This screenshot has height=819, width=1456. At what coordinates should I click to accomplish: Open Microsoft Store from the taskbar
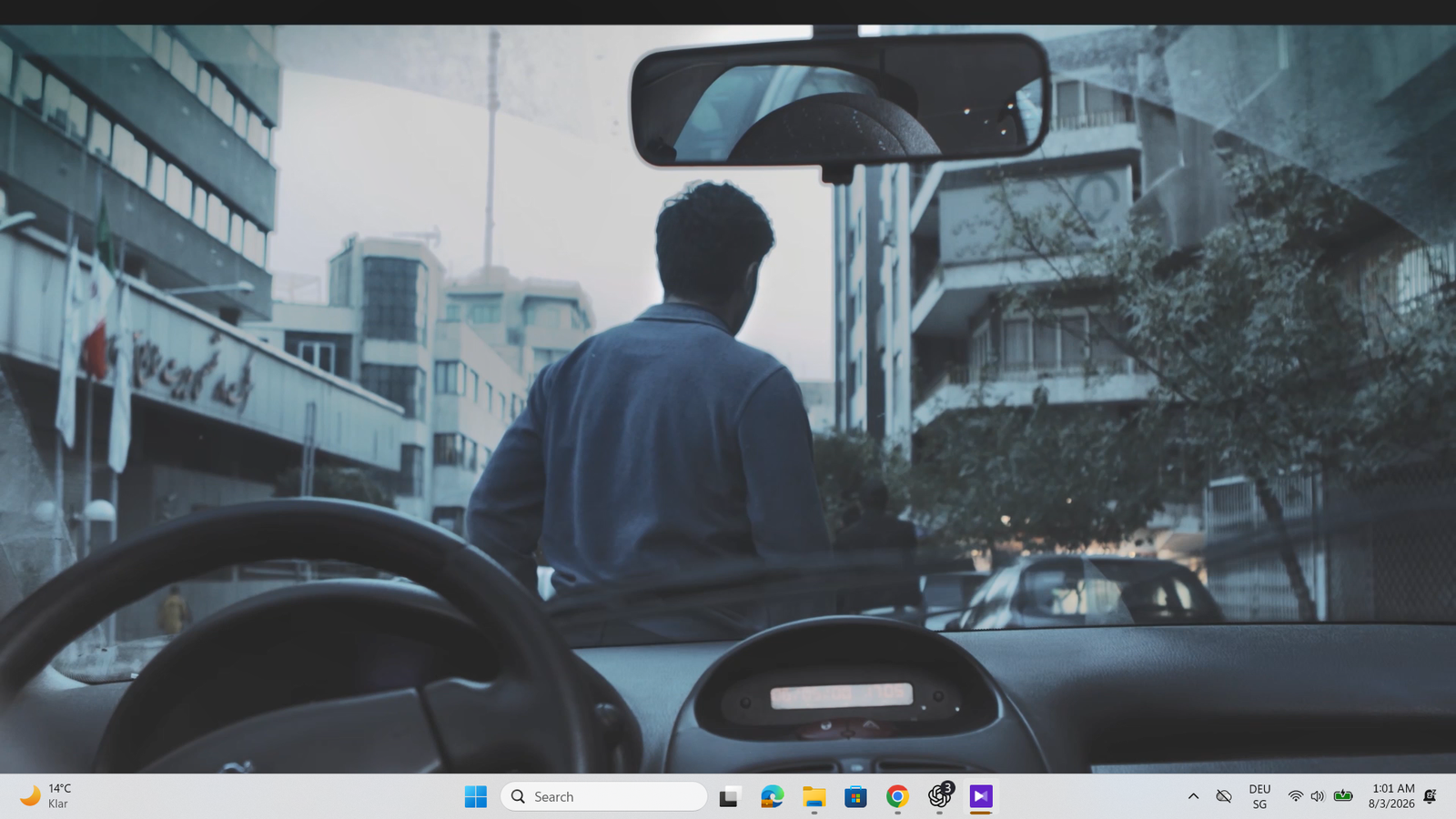pos(855,796)
